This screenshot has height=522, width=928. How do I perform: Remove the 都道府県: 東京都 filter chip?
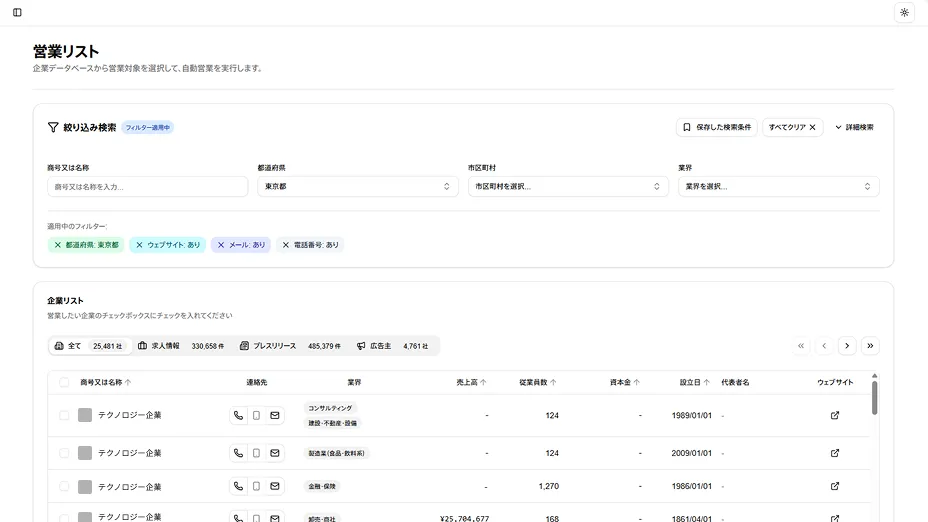tap(57, 245)
